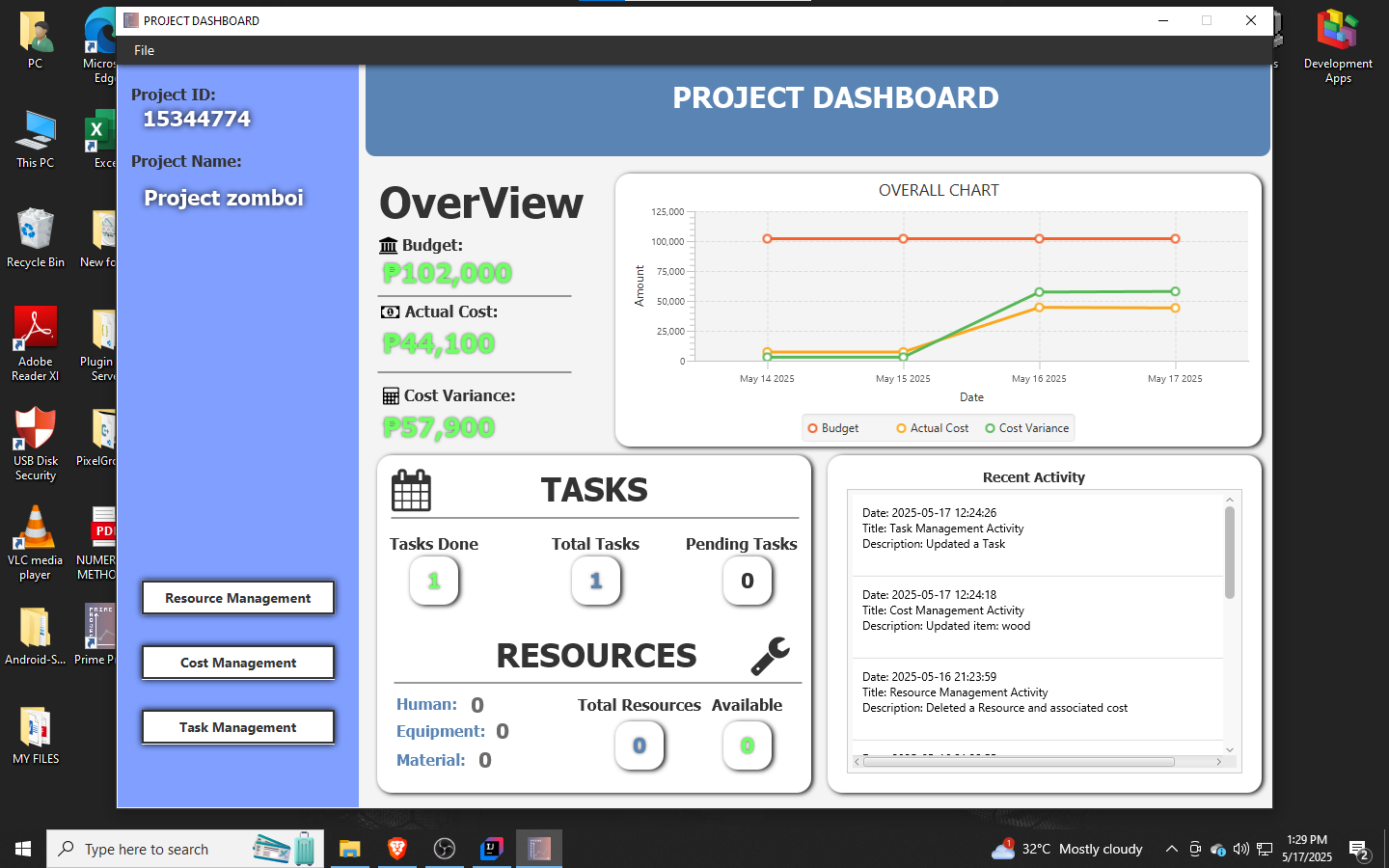Click the volume icon in the system tray
1389x868 pixels.
pos(1240,849)
